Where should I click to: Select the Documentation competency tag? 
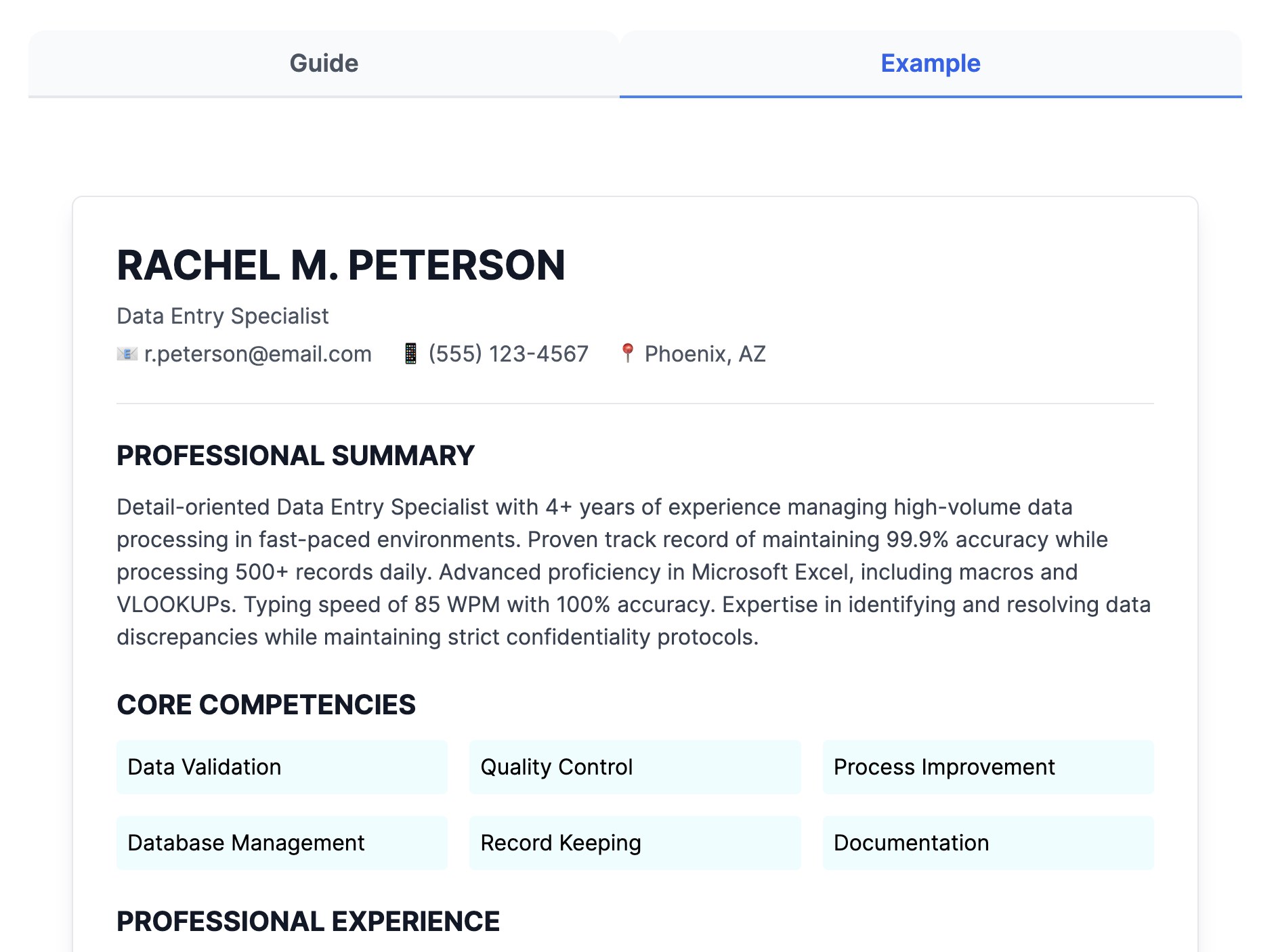[987, 843]
